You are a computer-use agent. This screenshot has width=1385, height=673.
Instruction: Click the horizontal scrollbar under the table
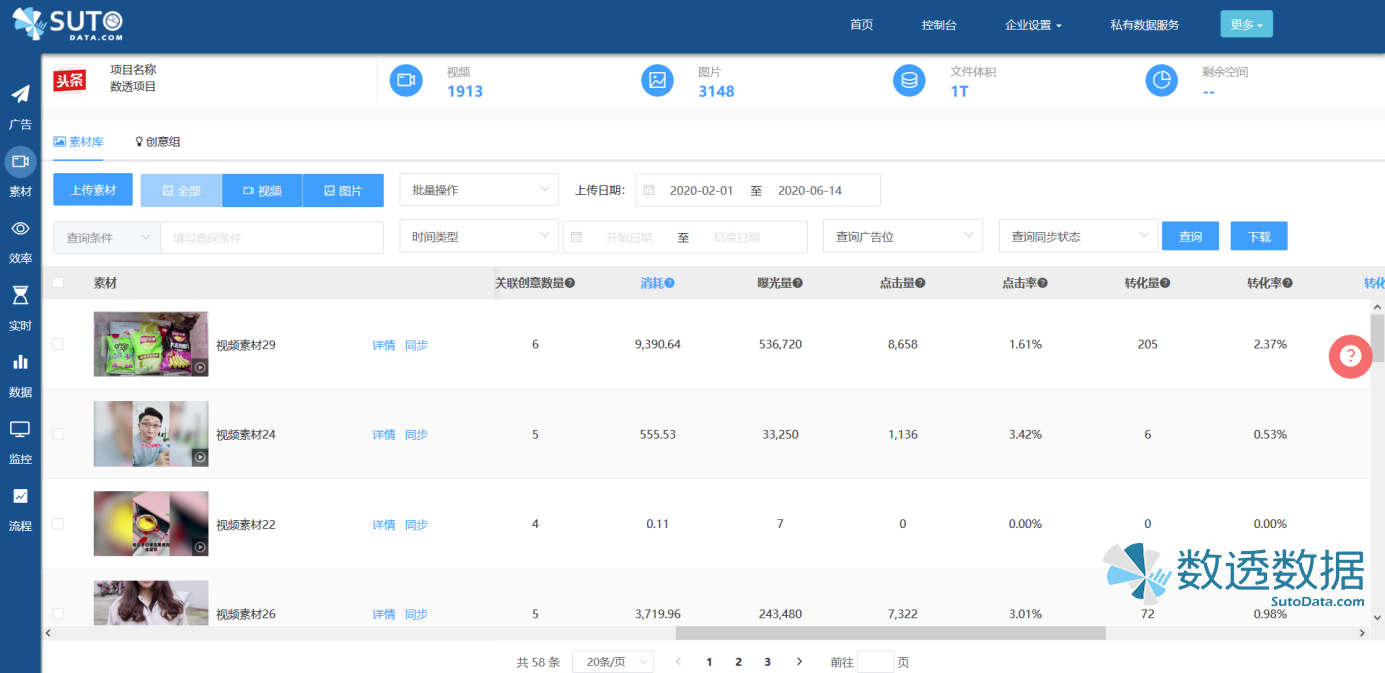pyautogui.click(x=890, y=633)
